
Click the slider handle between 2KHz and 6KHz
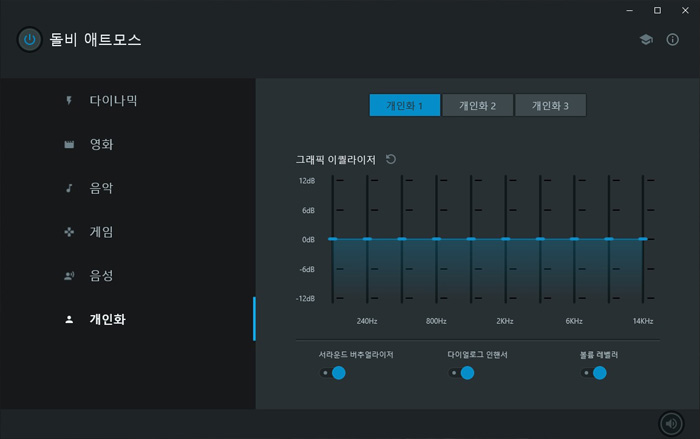pos(540,239)
